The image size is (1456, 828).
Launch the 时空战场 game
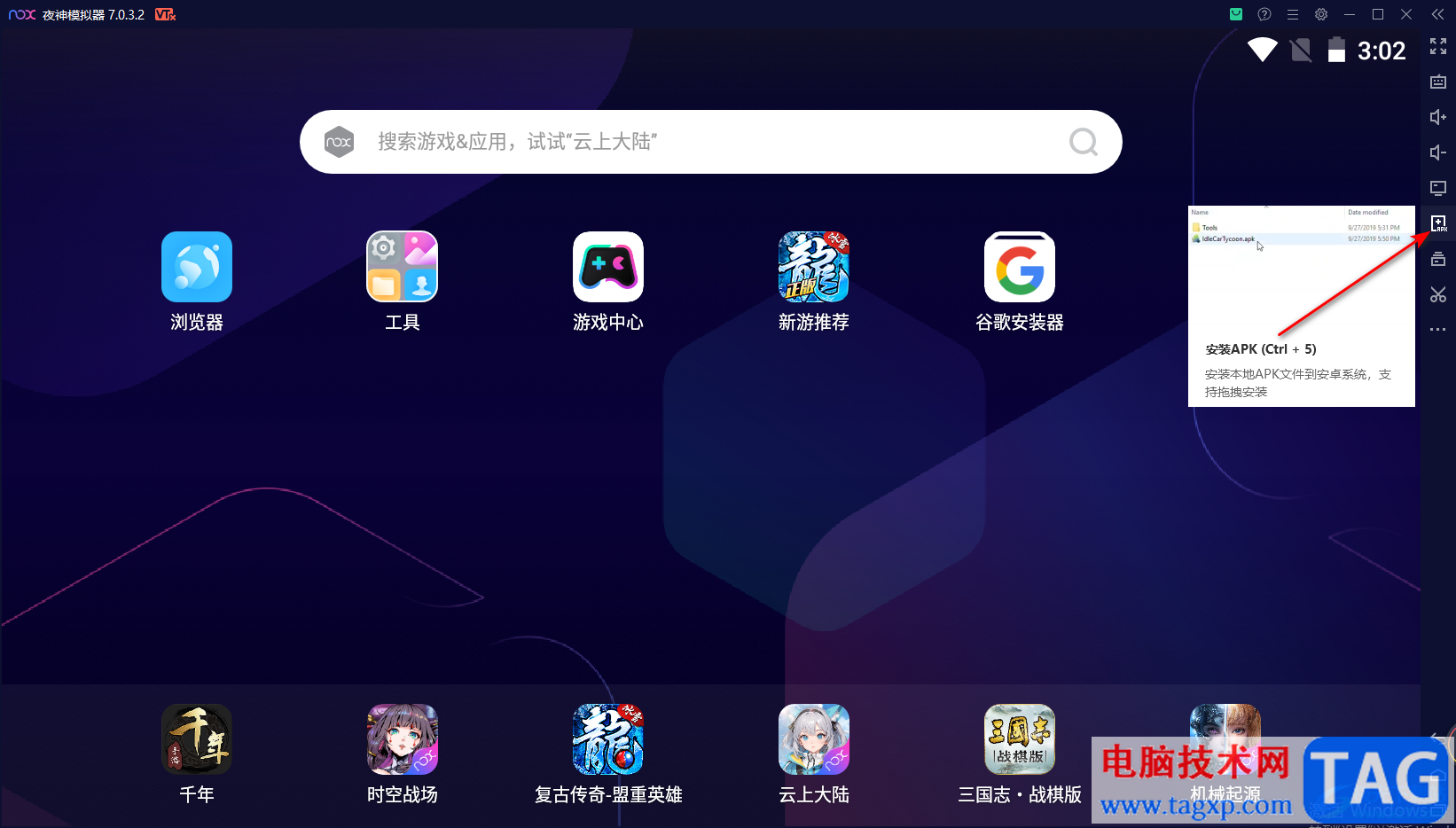[x=403, y=739]
